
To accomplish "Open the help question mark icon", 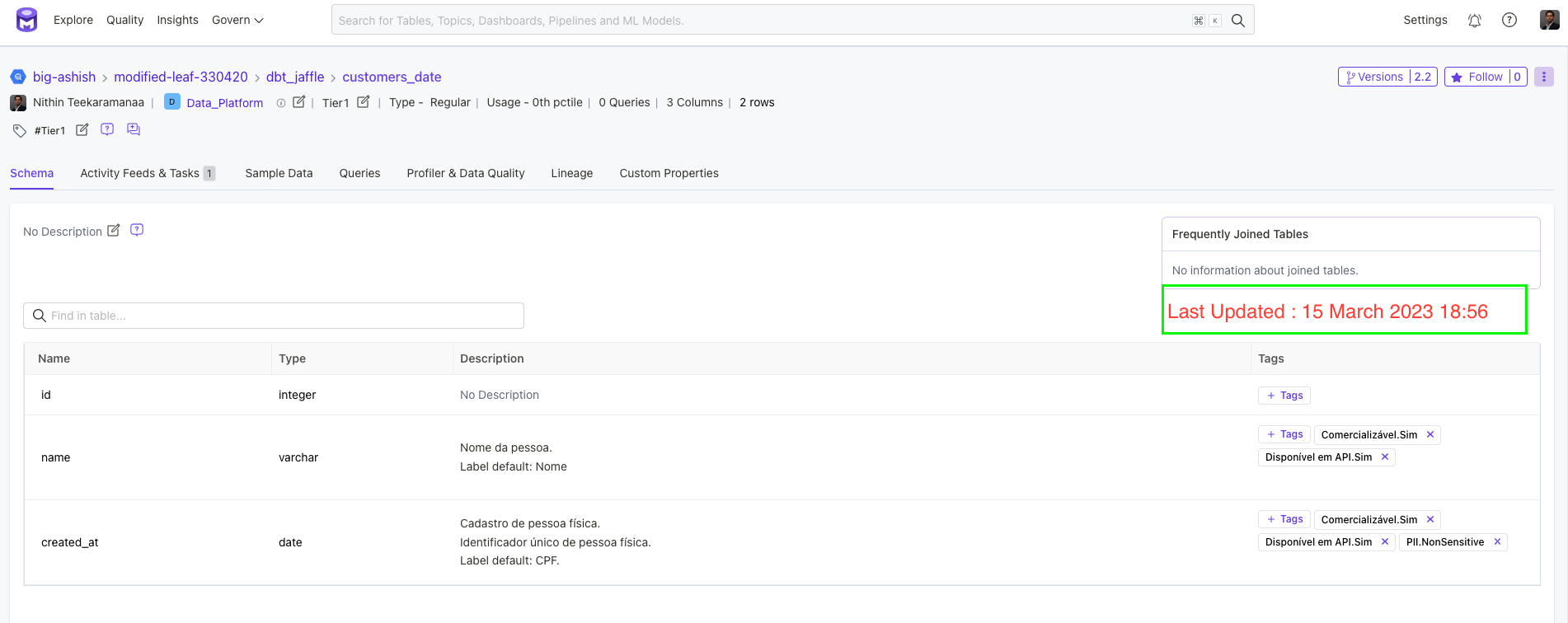I will tap(1509, 20).
